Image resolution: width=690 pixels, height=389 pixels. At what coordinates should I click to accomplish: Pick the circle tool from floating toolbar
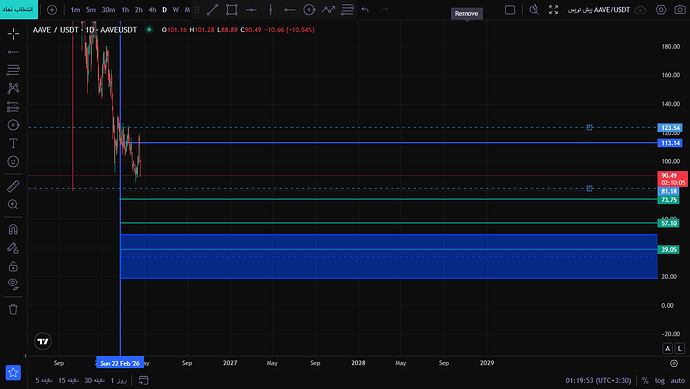click(x=309, y=10)
